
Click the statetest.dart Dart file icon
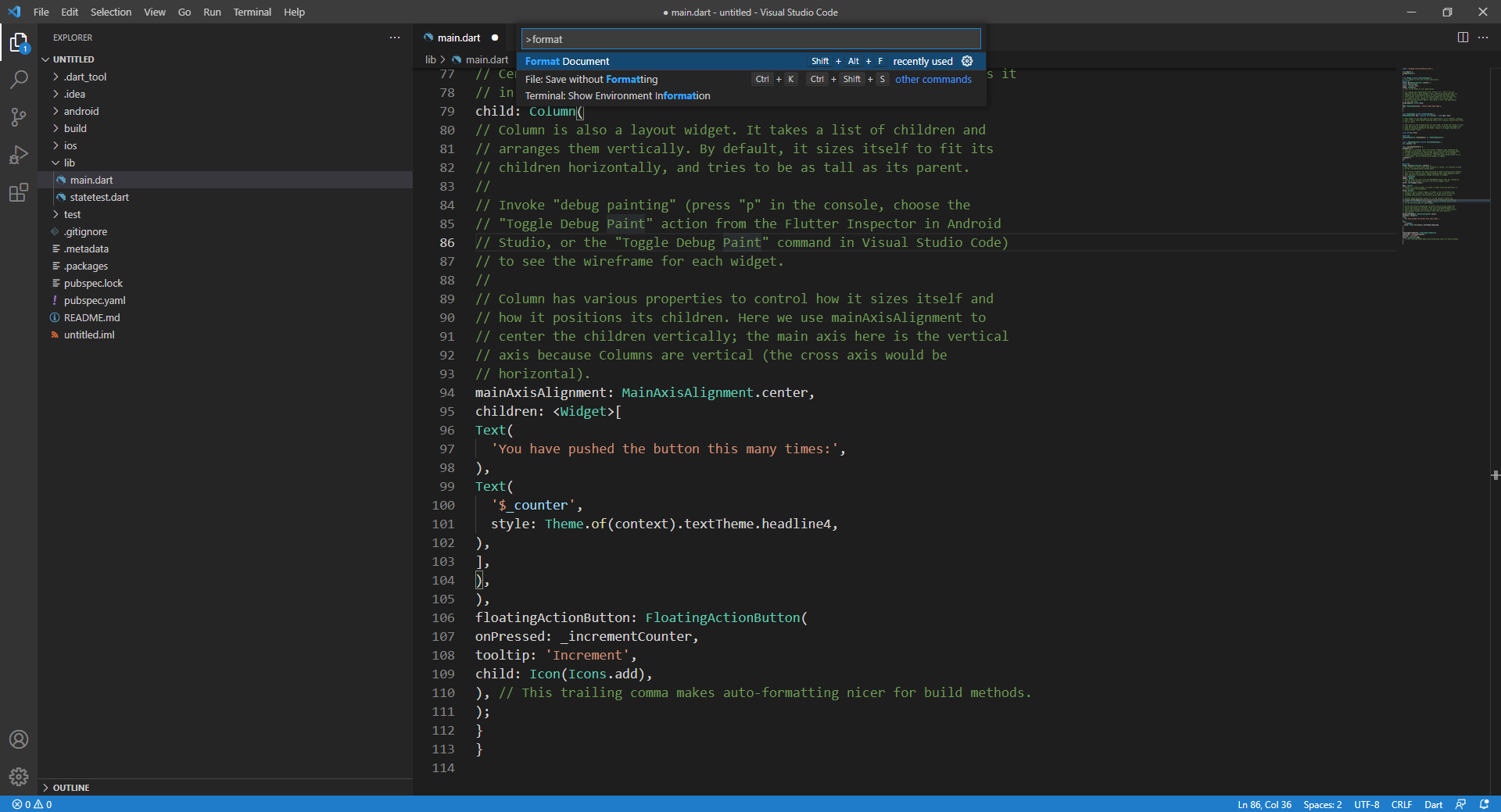(61, 197)
